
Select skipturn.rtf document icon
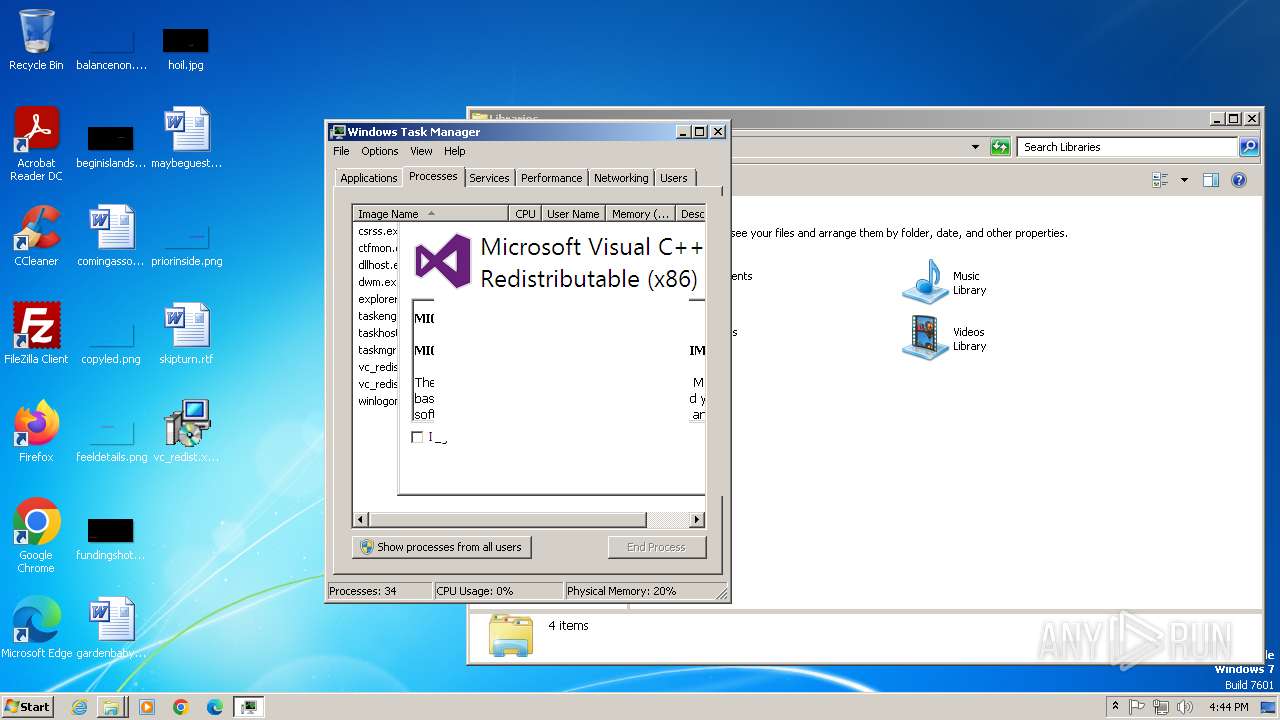point(186,334)
